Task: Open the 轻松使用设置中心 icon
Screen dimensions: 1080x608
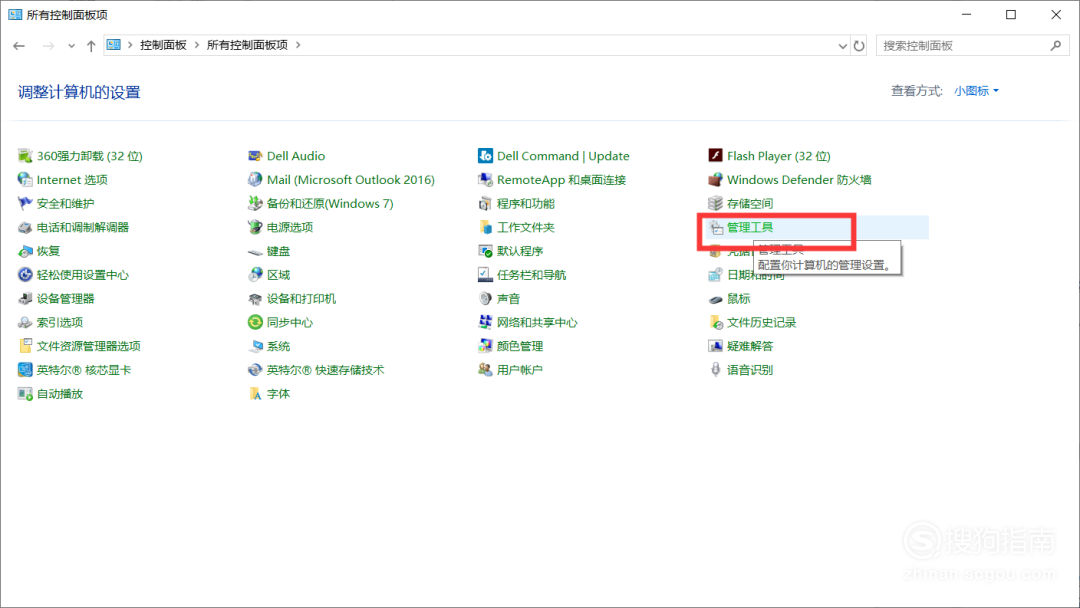Action: (25, 275)
